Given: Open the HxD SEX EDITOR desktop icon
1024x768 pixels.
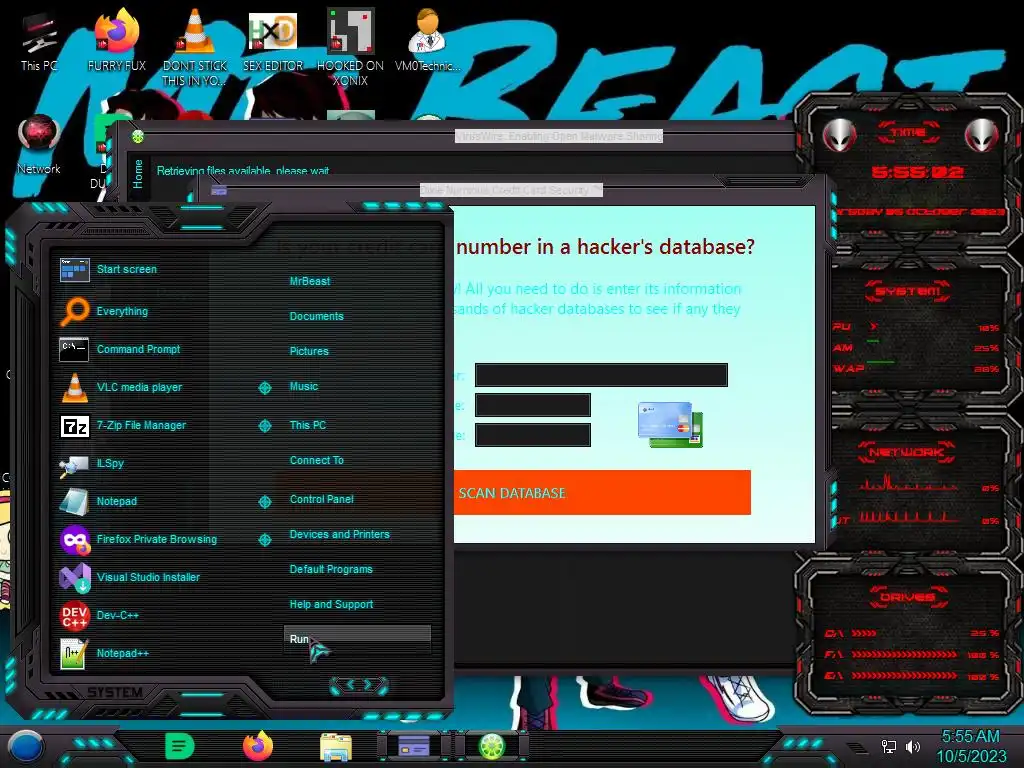Looking at the screenshot, I should coord(272,40).
